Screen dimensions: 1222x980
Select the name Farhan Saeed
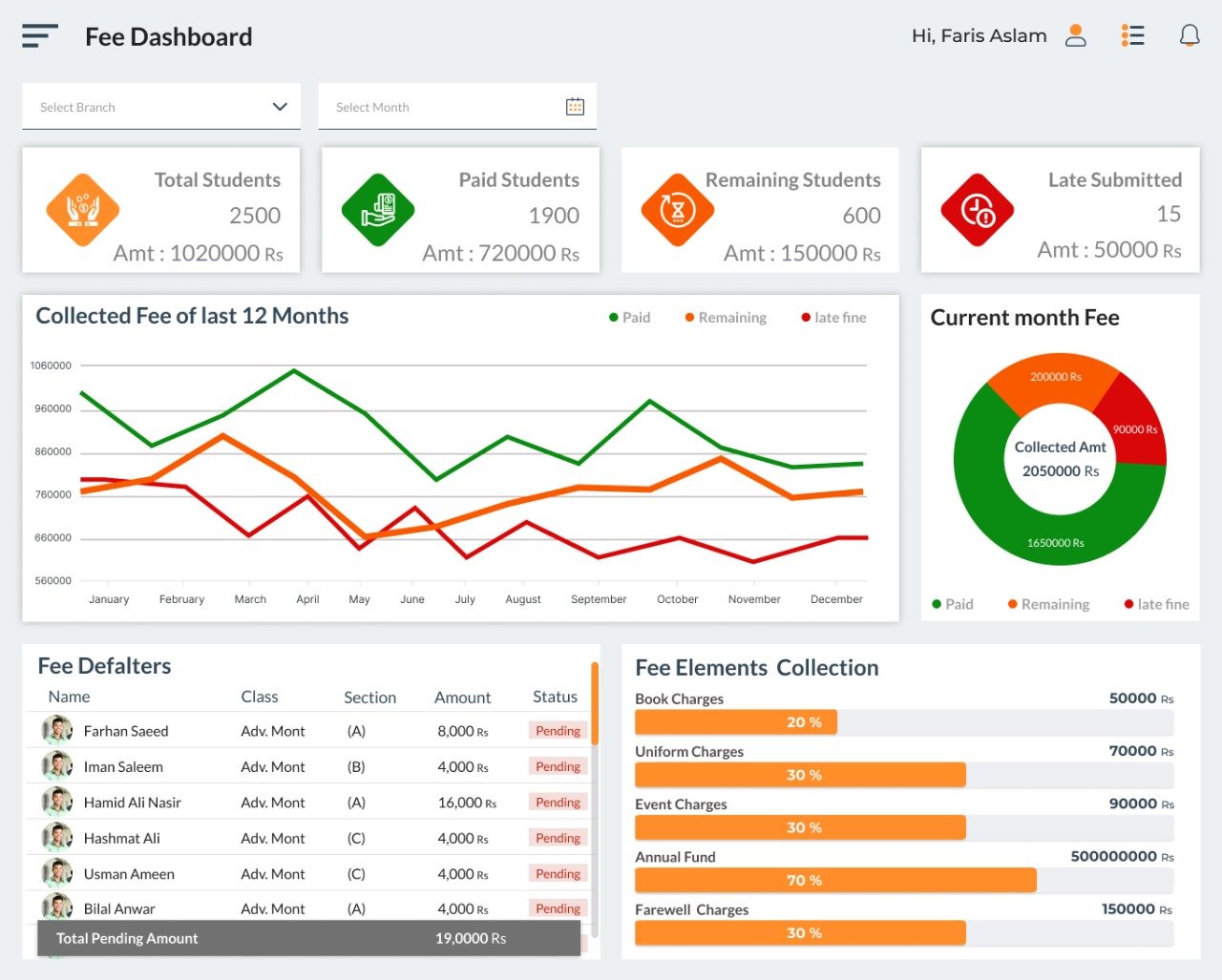126,731
